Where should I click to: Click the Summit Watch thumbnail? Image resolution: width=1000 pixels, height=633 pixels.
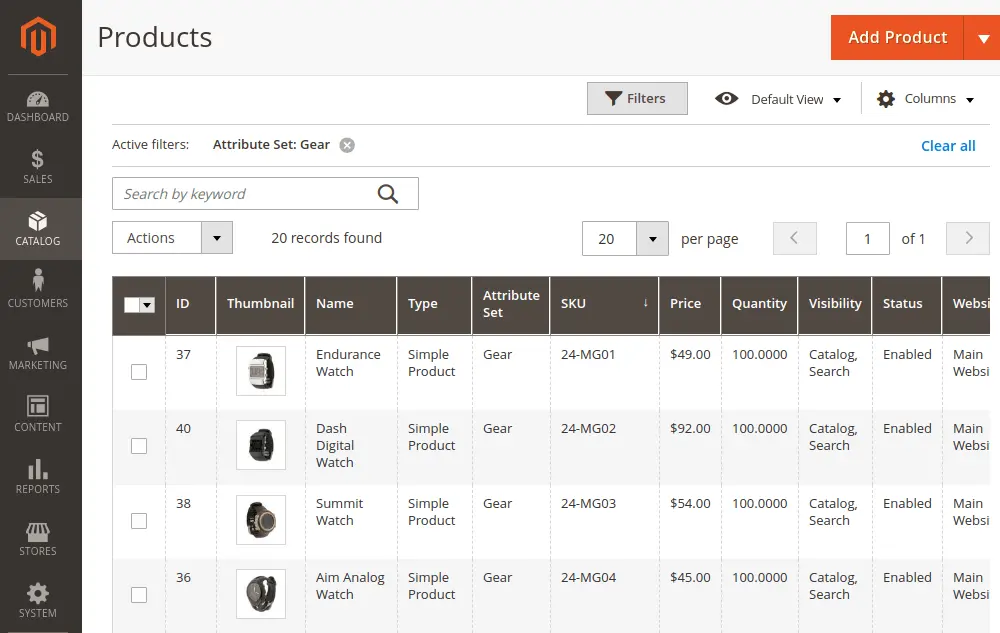tap(260, 520)
